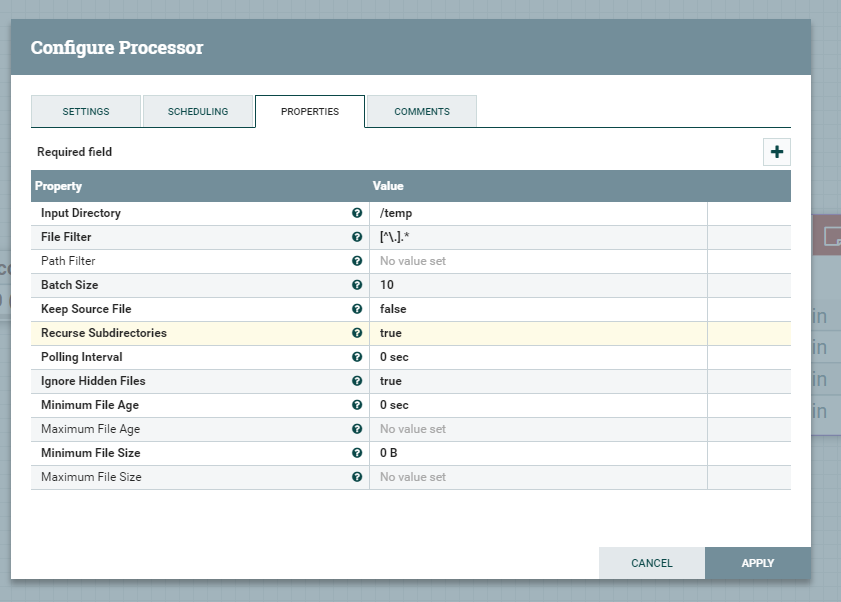841x602 pixels.
Task: Click help icon for Polling Interval
Action: (357, 357)
